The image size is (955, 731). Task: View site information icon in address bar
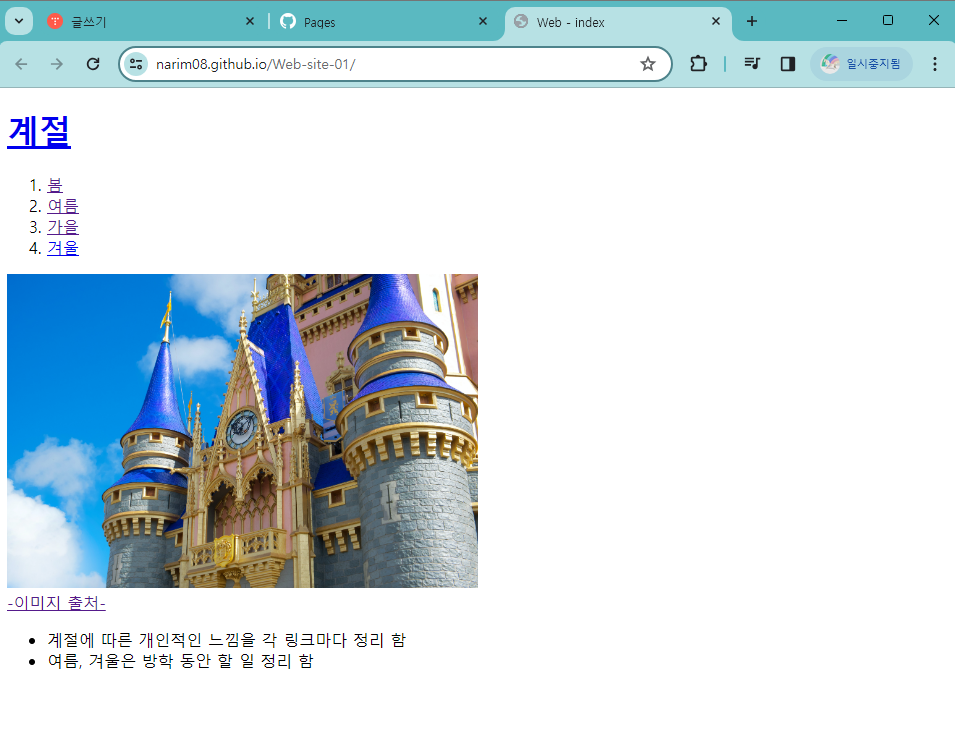point(136,64)
